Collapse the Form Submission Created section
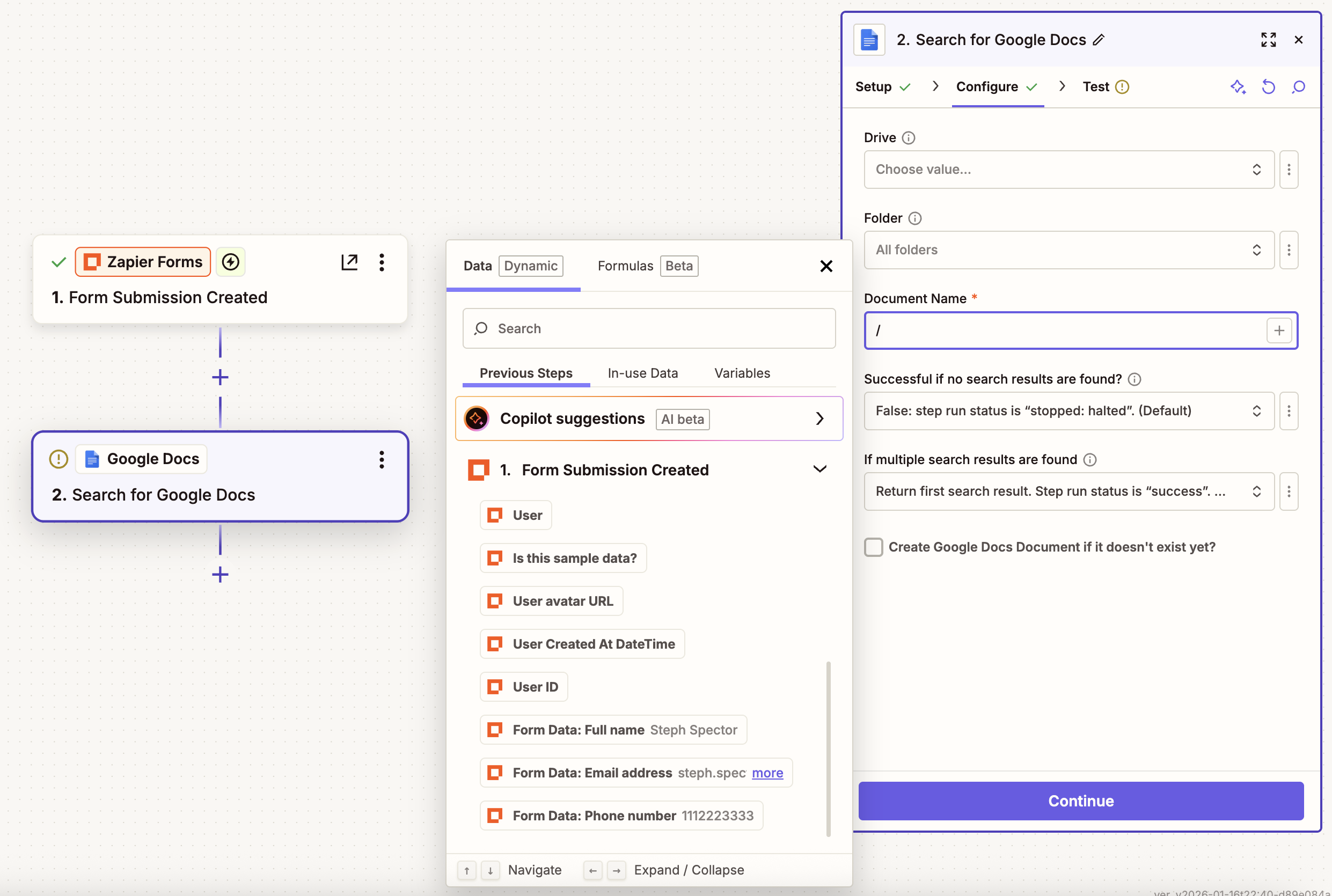Image resolution: width=1332 pixels, height=896 pixels. [819, 469]
